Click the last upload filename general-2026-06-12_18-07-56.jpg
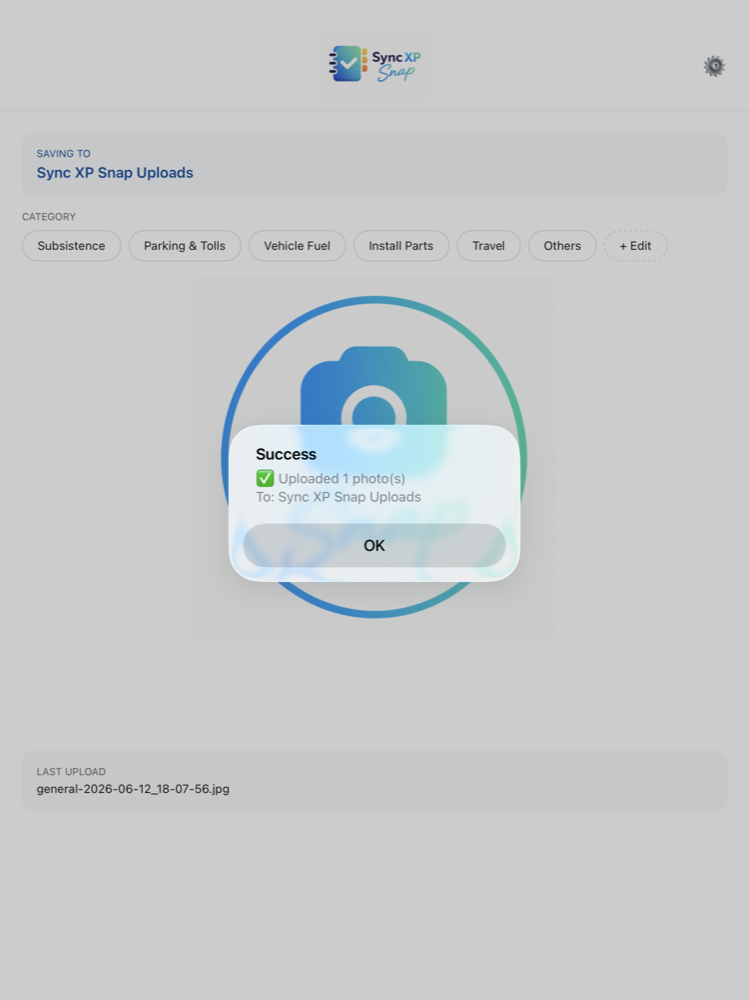This screenshot has height=1000, width=749. 133,789
